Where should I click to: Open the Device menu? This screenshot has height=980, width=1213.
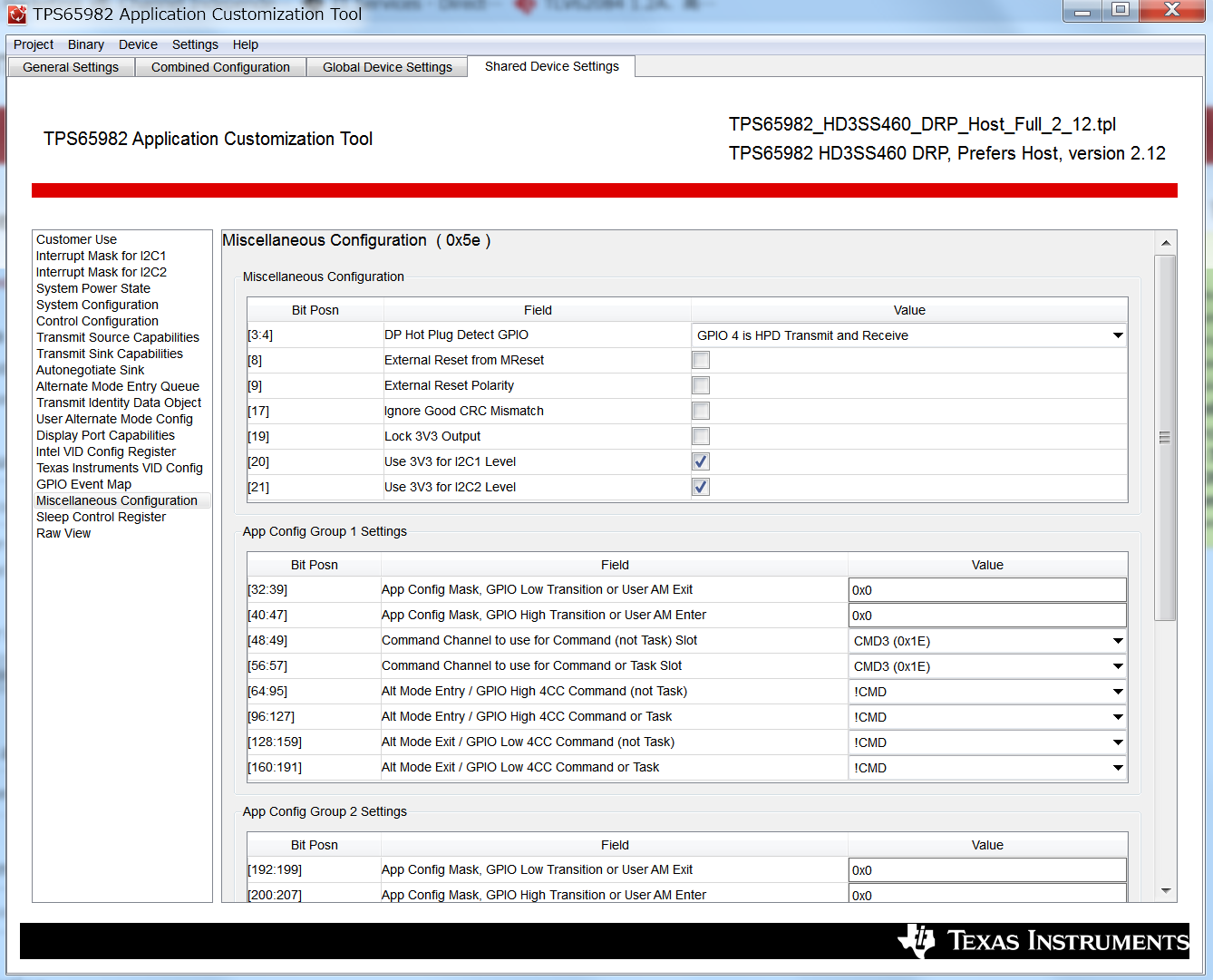tap(138, 44)
